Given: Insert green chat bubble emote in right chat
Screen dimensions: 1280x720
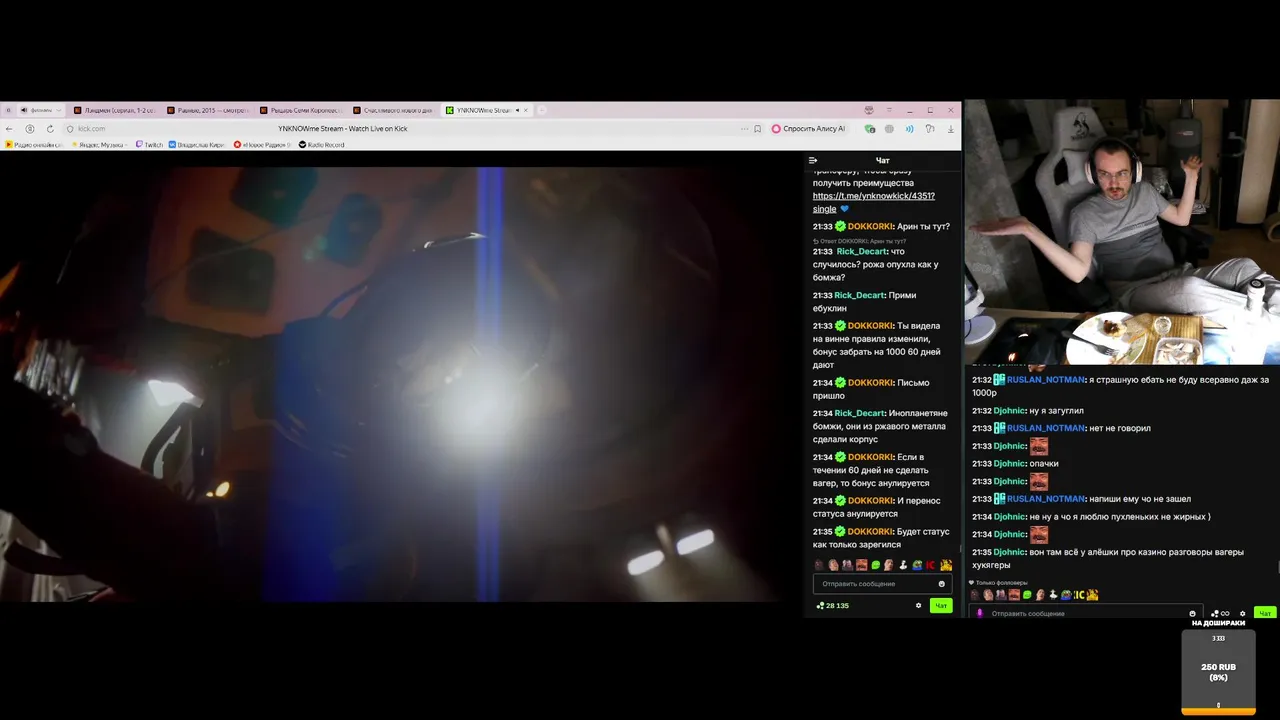Looking at the screenshot, I should click(1027, 595).
